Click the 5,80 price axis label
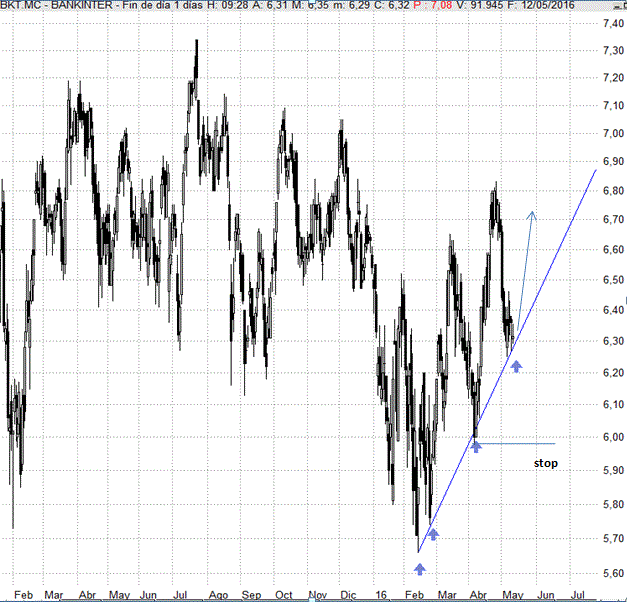Screen dimensions: 627x602 pyautogui.click(x=613, y=504)
